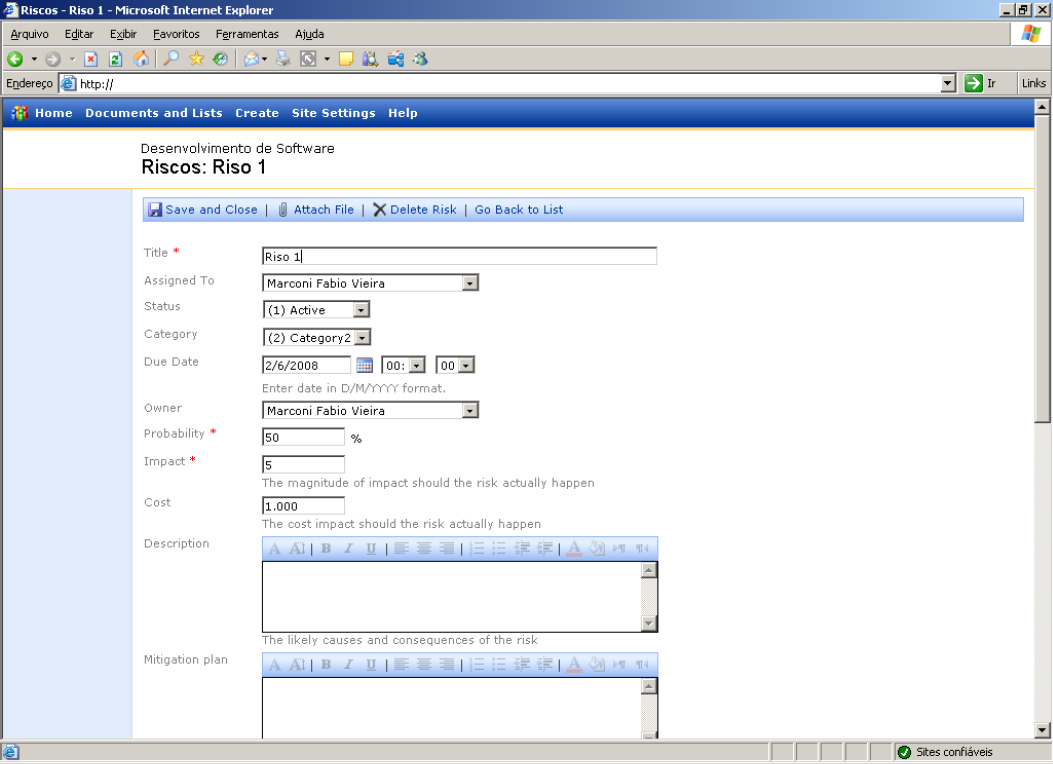Click Save and Close
Image resolution: width=1053 pixels, height=764 pixels.
pyautogui.click(x=203, y=209)
